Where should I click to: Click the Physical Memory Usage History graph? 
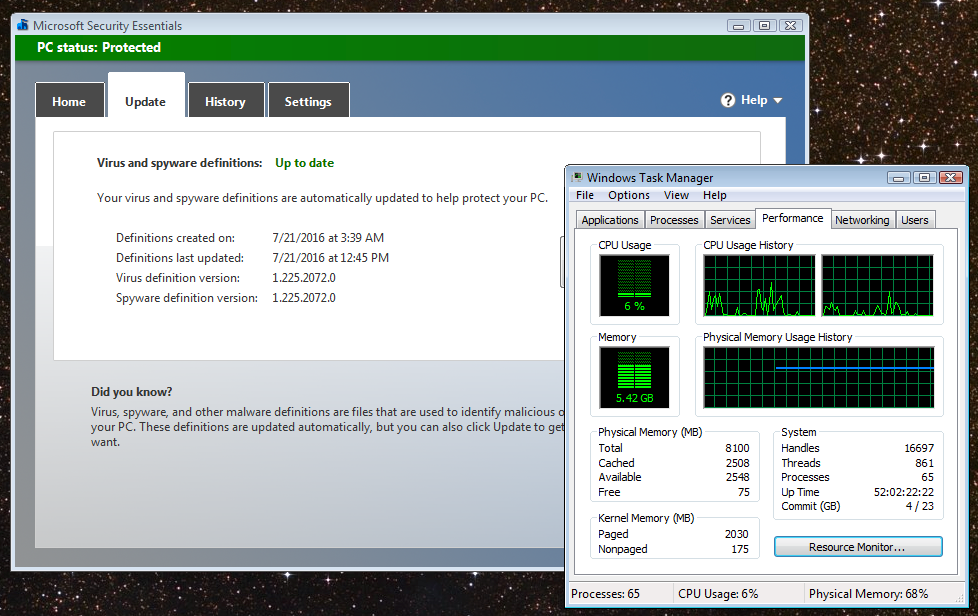[x=819, y=377]
